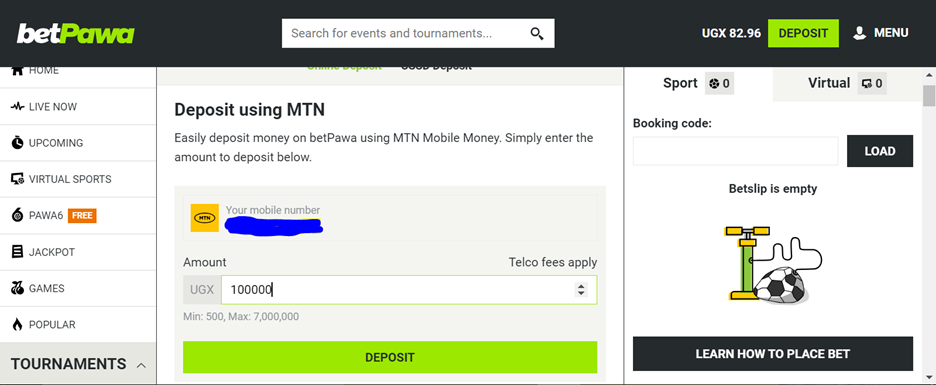Image resolution: width=936 pixels, height=385 pixels.
Task: Click the green Deposit button in header
Action: click(803, 33)
